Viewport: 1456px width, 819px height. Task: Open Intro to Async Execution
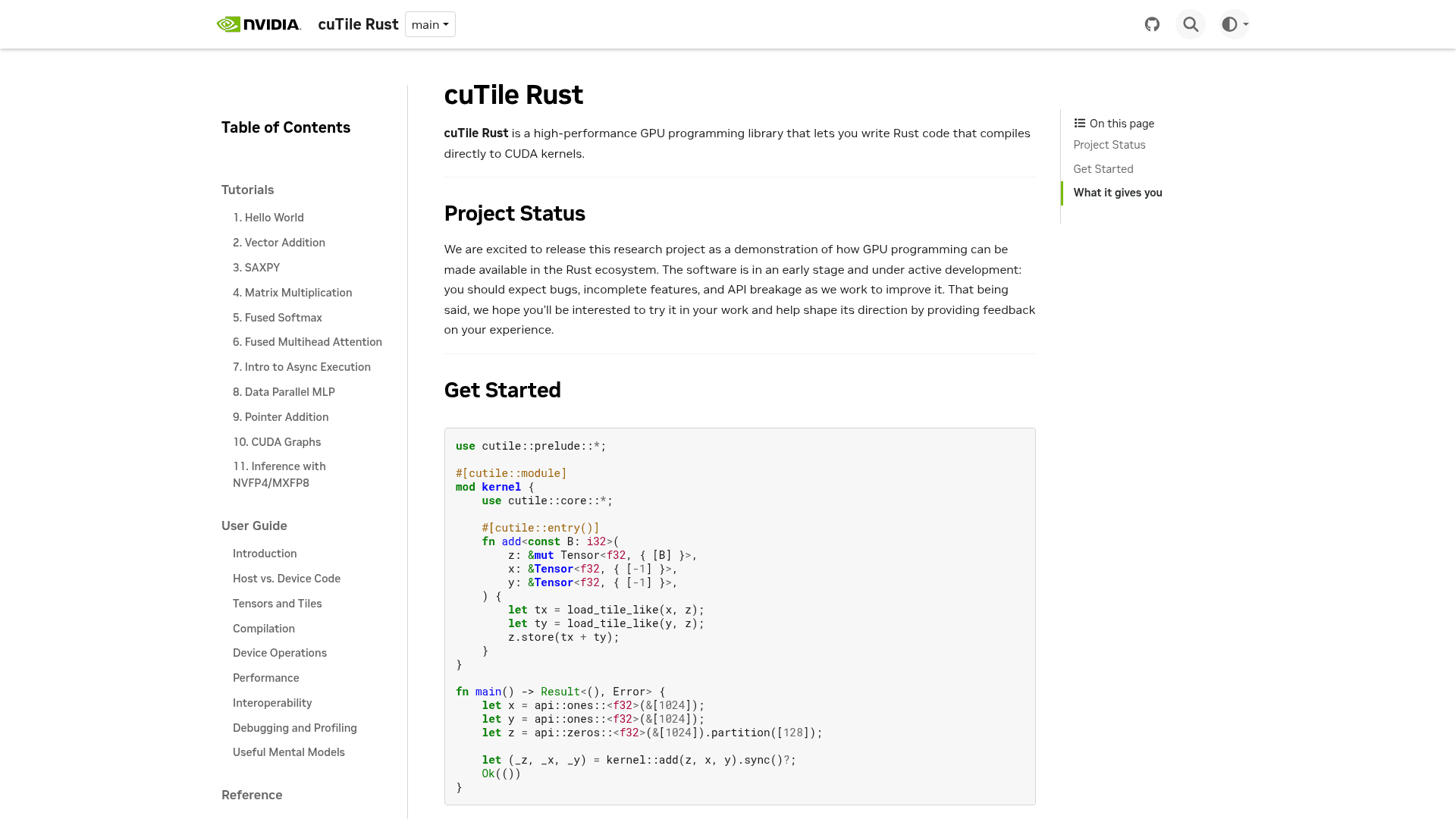(x=302, y=367)
